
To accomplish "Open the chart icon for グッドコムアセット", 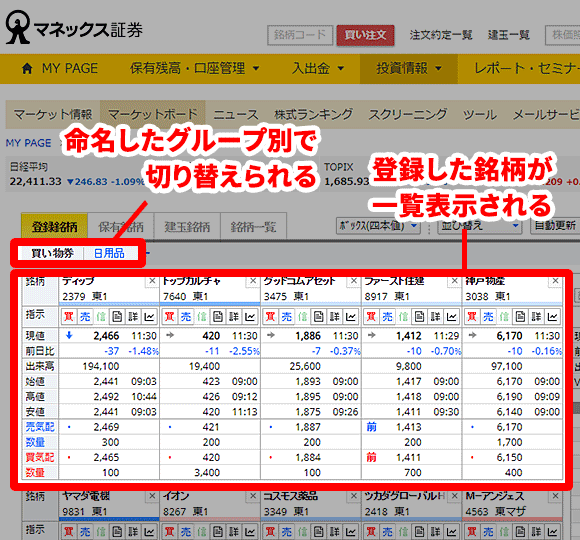I will [351, 317].
